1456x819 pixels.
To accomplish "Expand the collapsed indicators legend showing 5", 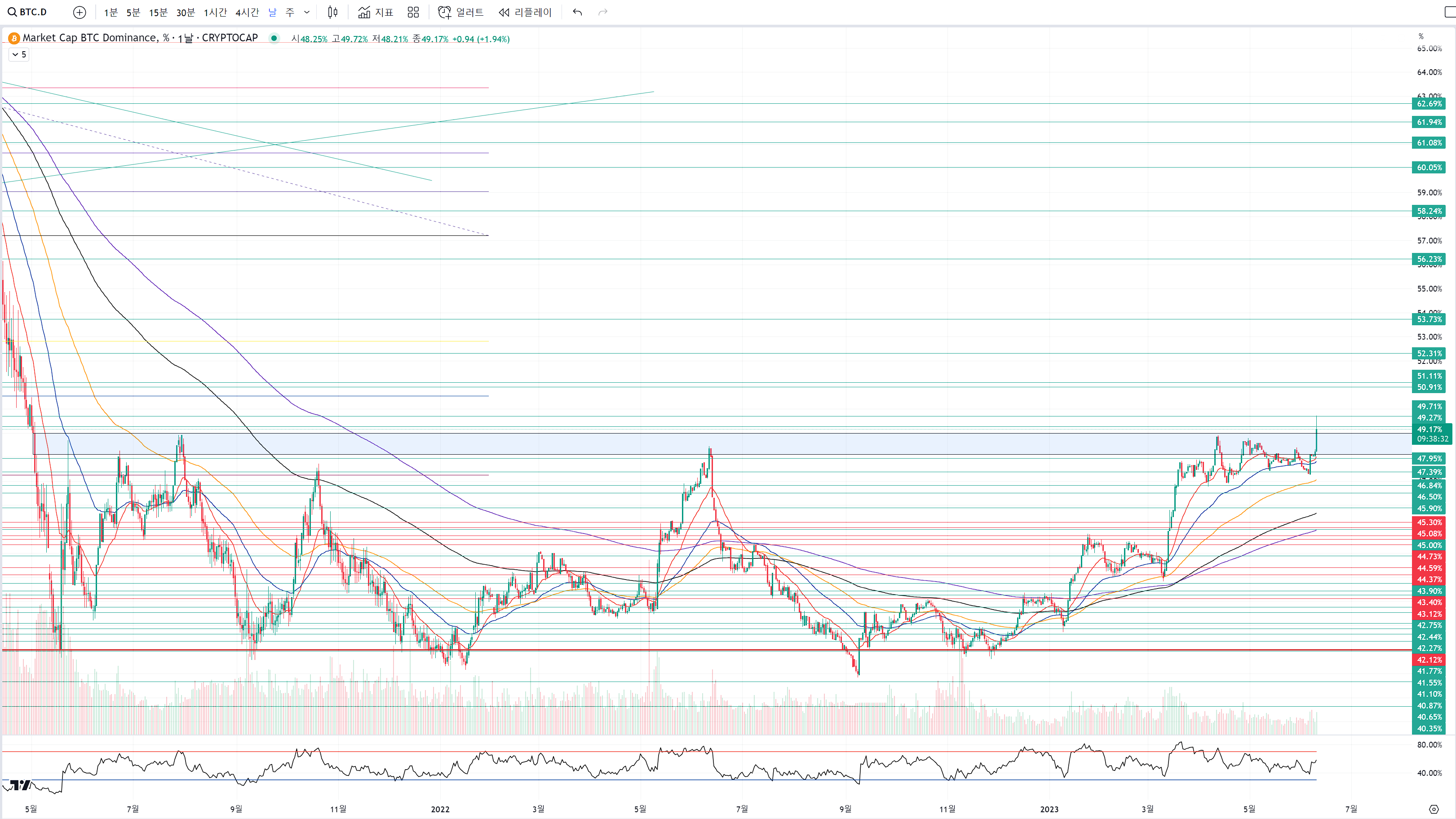I will (x=19, y=54).
